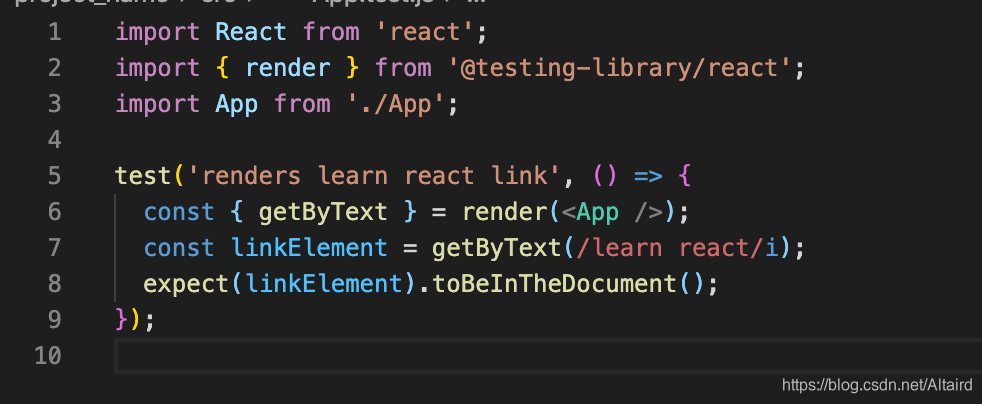
Task: Click getByText in the line 6 destructuring
Action: pos(323,212)
